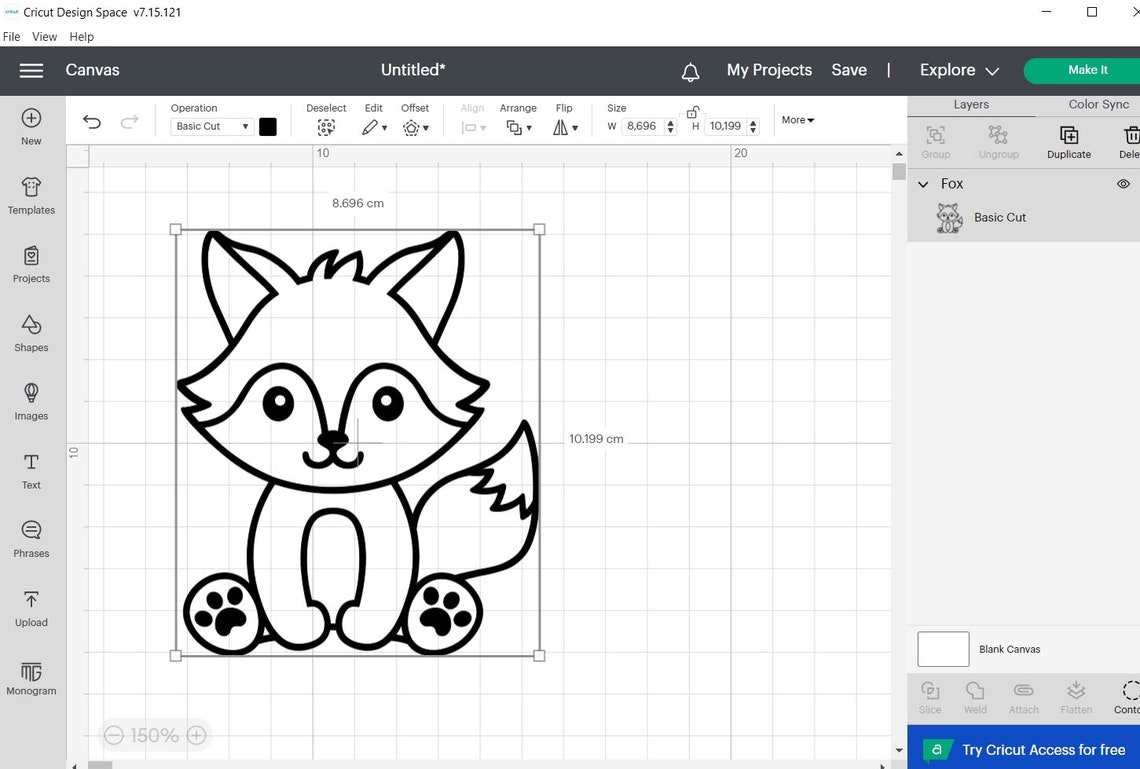
Task: Collapse the Fox layer group
Action: 922,184
